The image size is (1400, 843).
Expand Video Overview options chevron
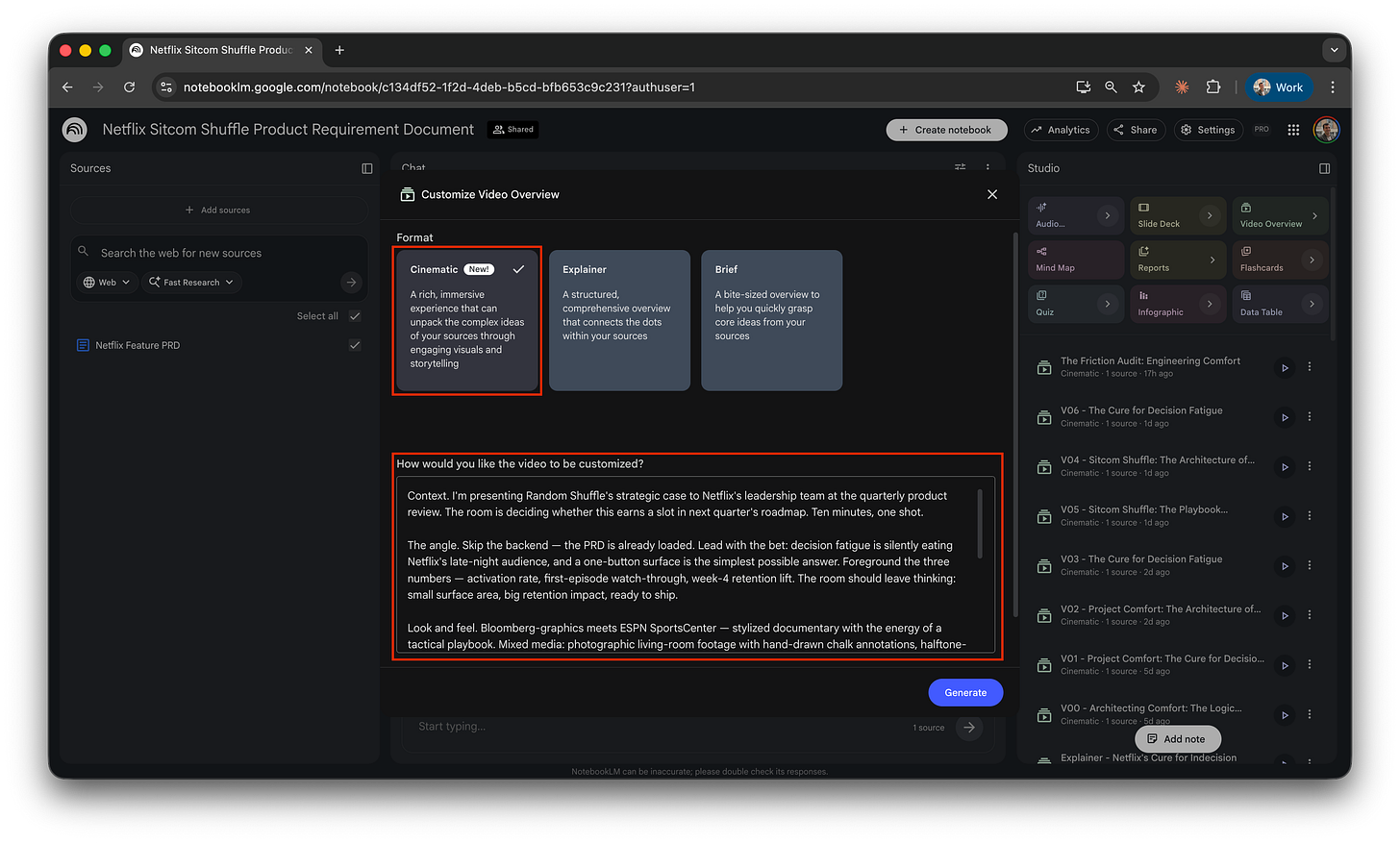(x=1314, y=216)
